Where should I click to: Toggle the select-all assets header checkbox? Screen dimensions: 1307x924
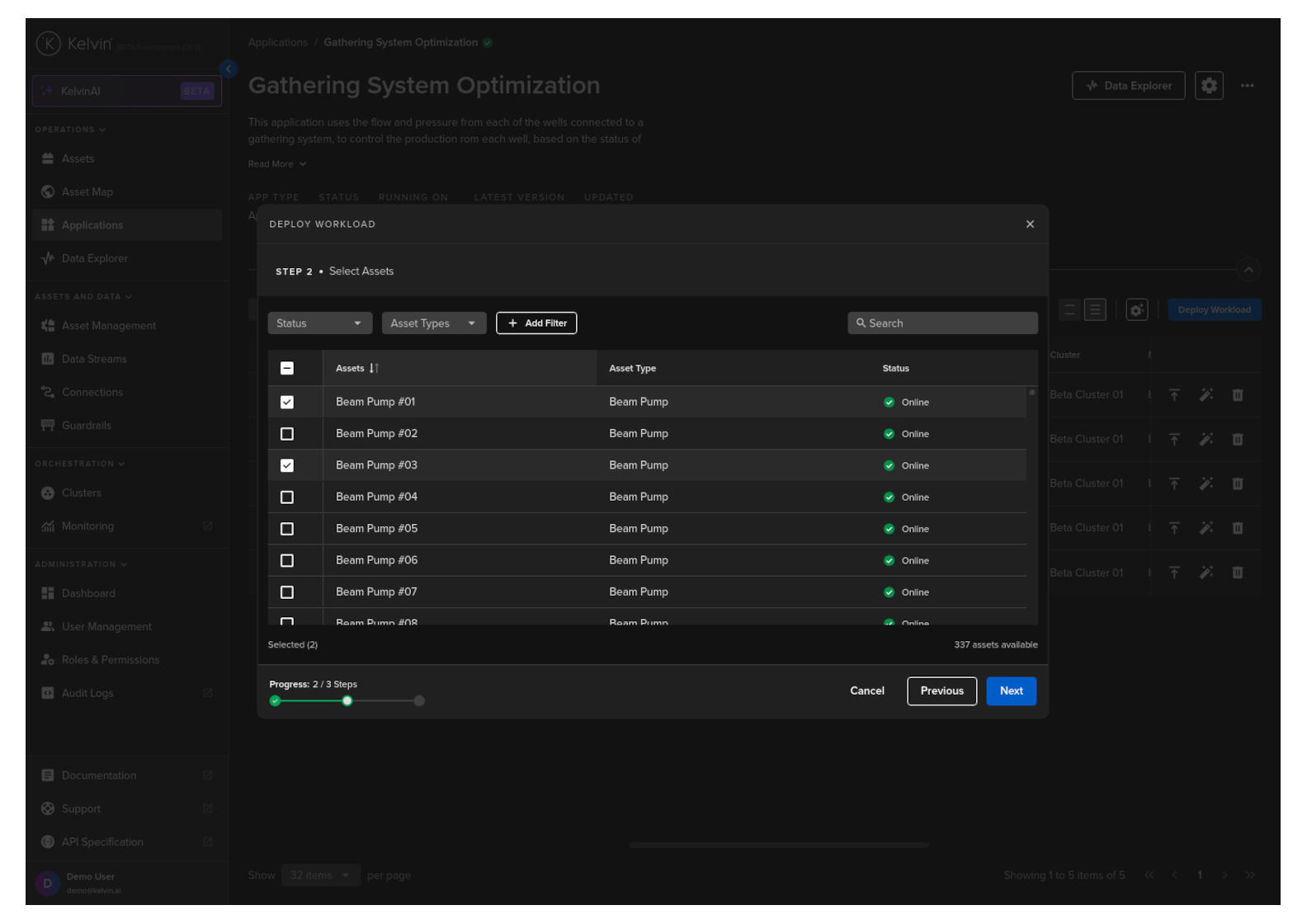287,369
